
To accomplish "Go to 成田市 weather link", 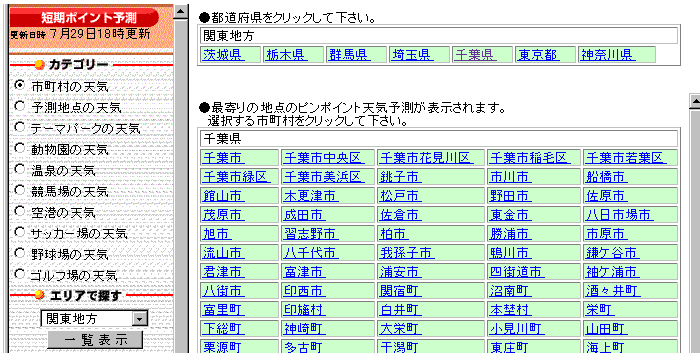I will 304,215.
